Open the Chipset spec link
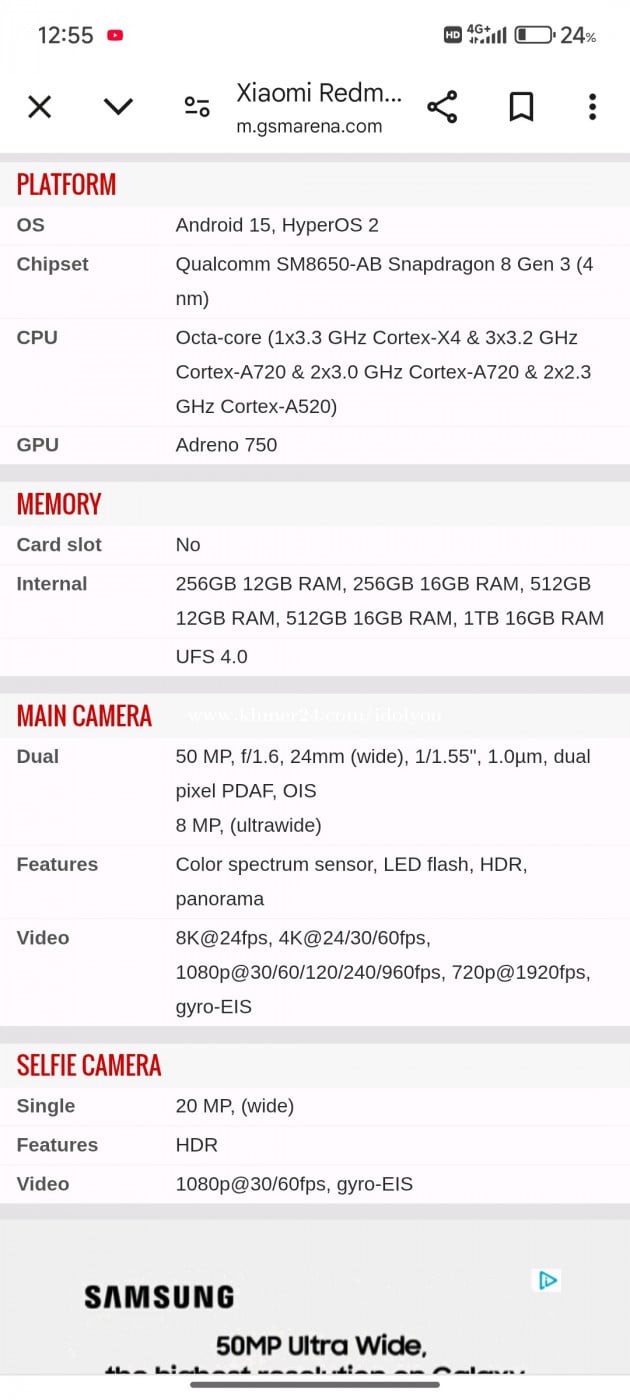Viewport: 630px width, 1400px height. click(52, 264)
